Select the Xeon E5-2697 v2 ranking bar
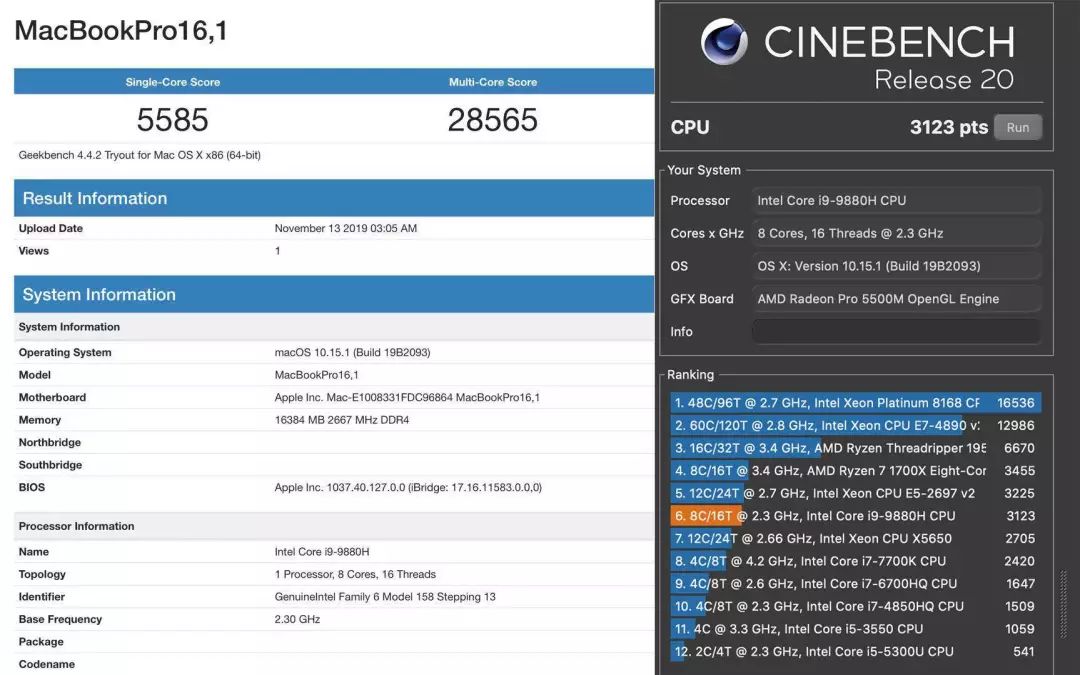 854,493
